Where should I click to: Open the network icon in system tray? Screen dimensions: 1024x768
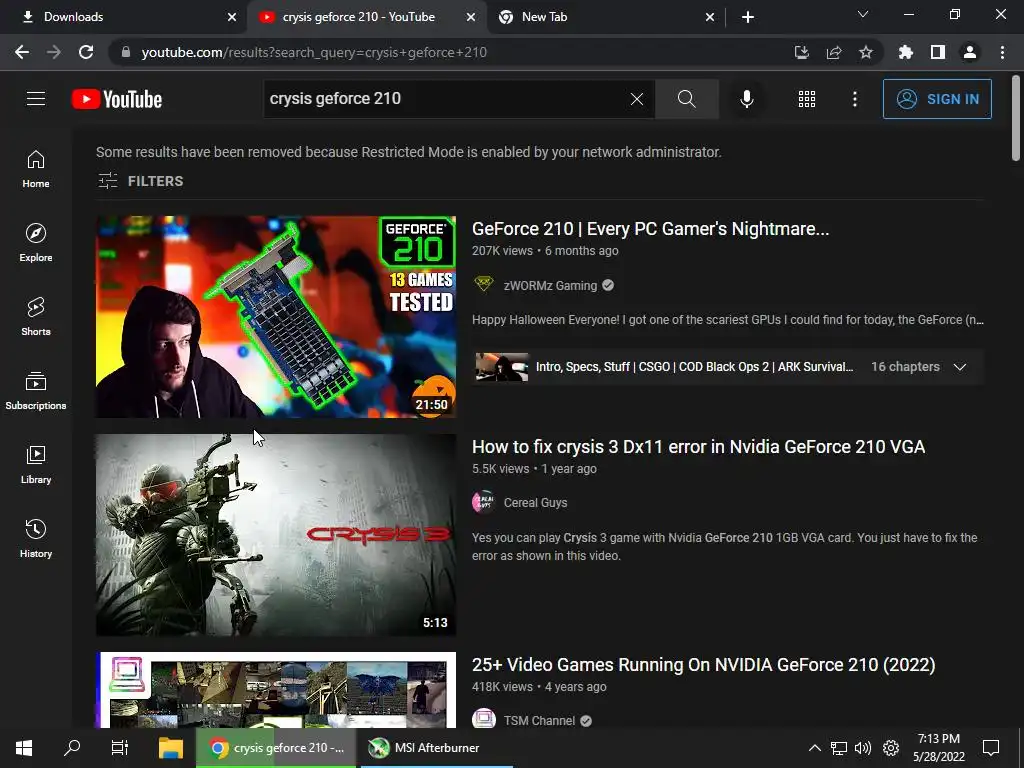click(x=839, y=748)
